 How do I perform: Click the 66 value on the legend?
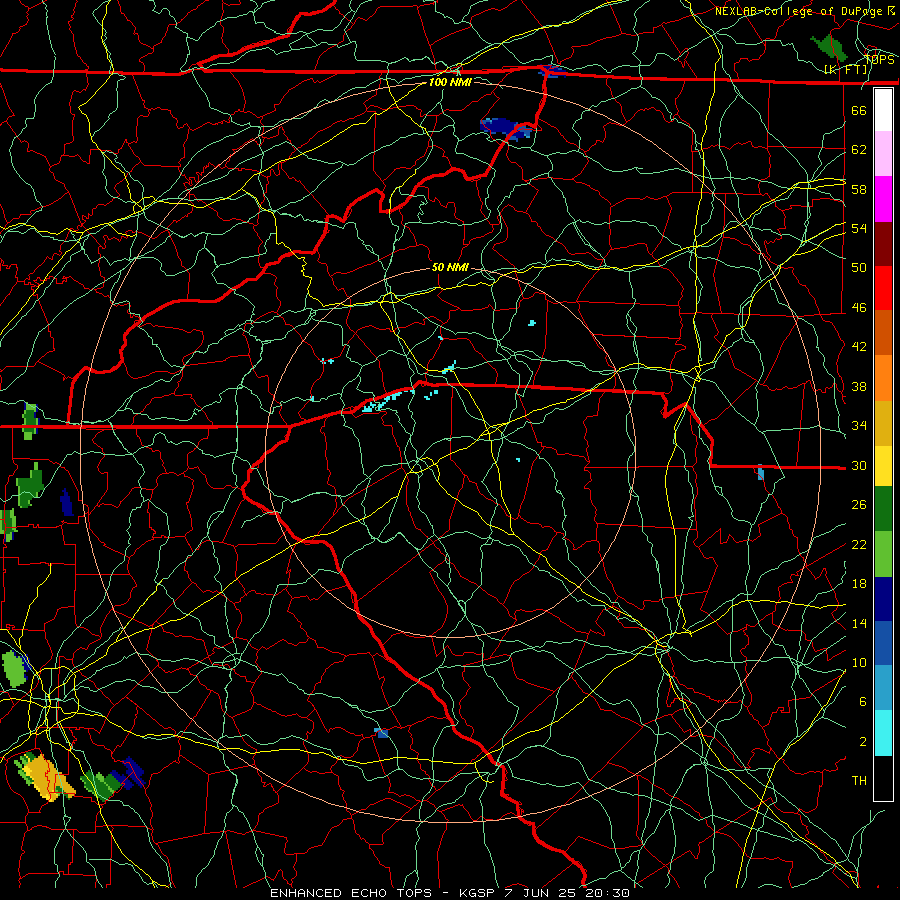pos(859,110)
